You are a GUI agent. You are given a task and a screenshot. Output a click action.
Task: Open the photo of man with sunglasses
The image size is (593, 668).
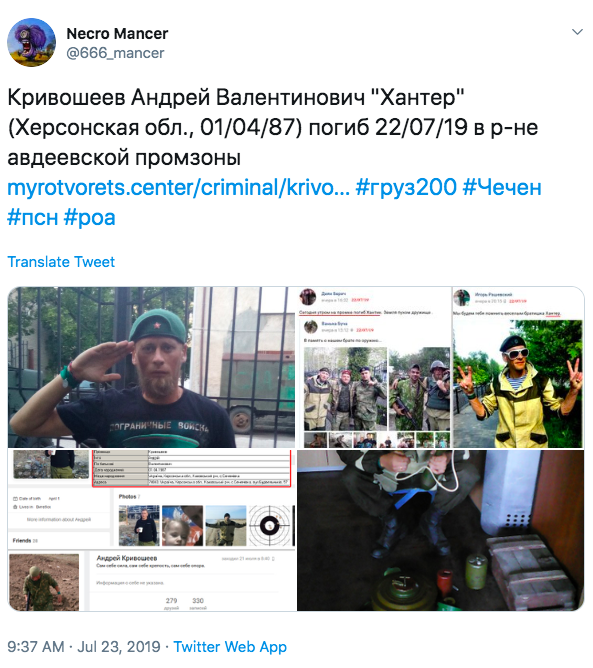click(518, 383)
